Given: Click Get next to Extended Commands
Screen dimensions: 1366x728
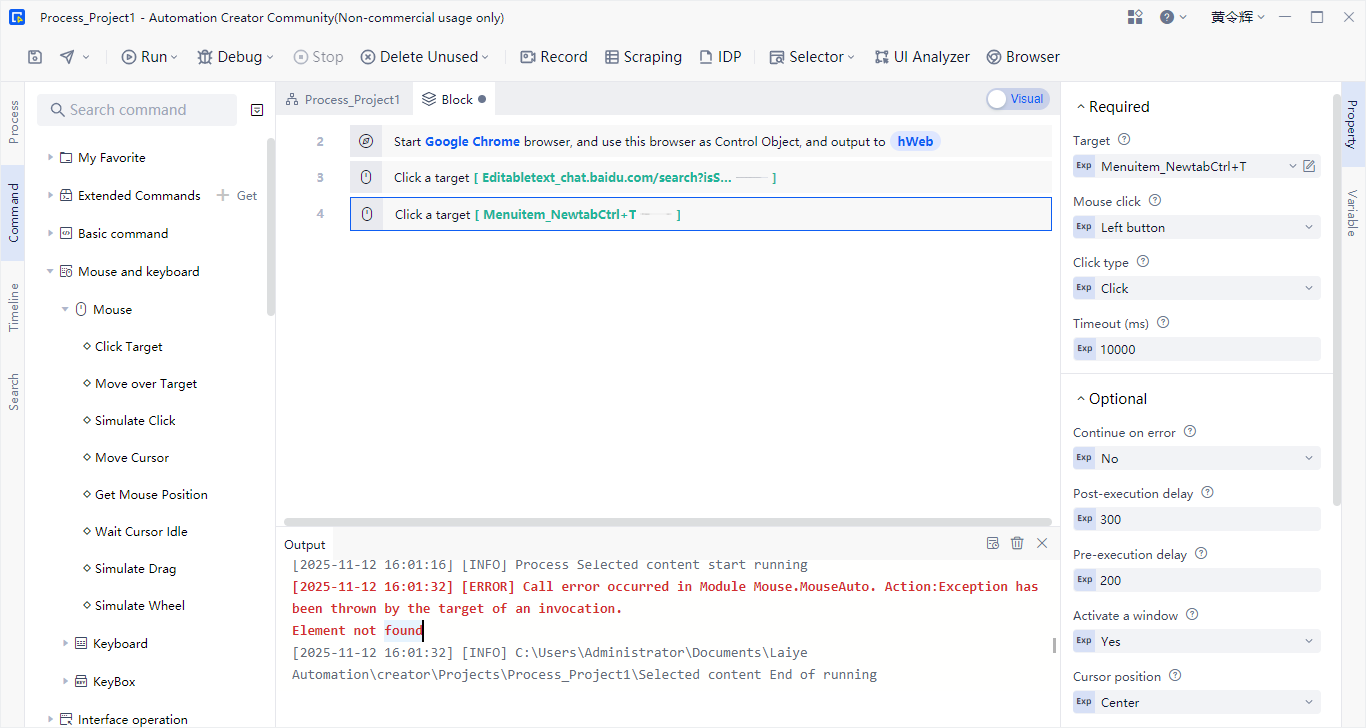Looking at the screenshot, I should (238, 196).
